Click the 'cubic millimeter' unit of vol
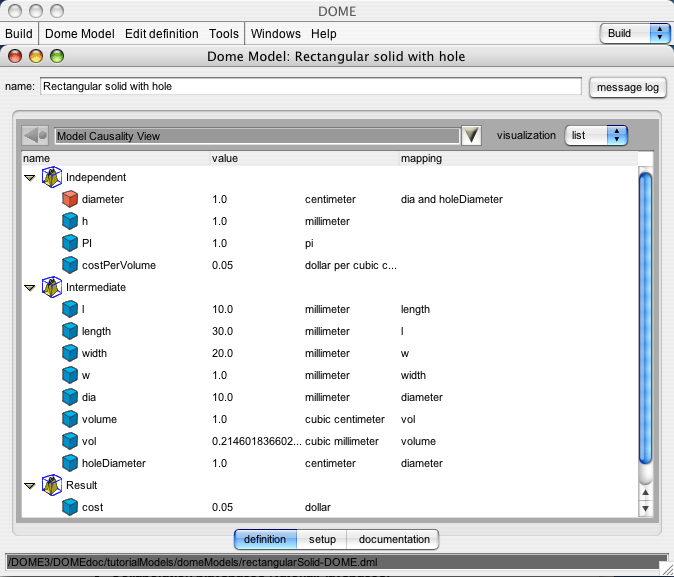 [341, 441]
